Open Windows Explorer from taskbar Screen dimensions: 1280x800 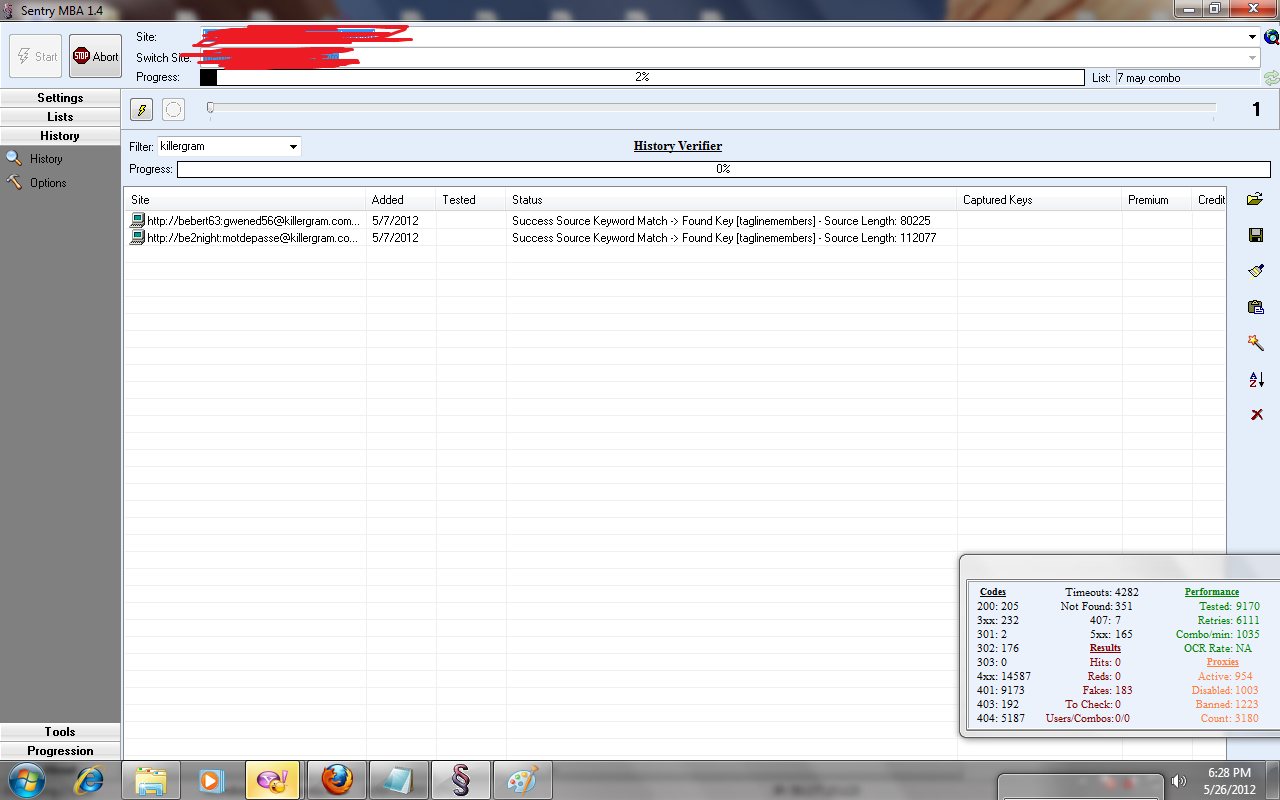151,780
